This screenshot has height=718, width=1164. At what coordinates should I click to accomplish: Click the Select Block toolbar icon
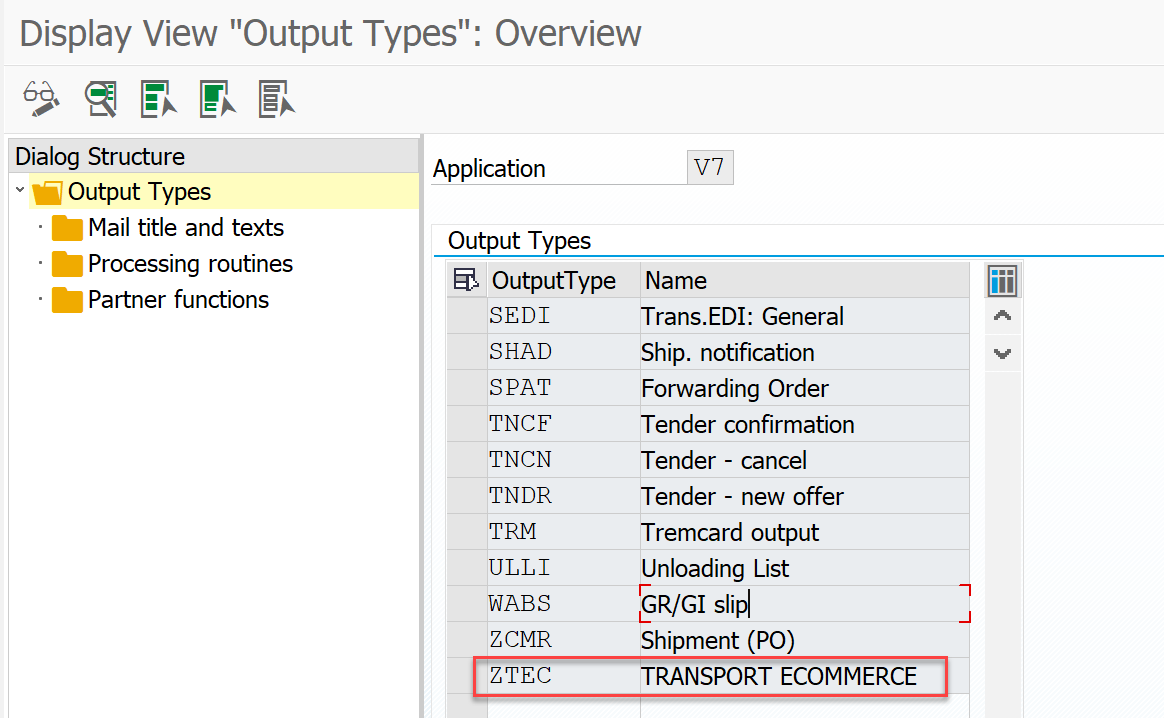(217, 98)
